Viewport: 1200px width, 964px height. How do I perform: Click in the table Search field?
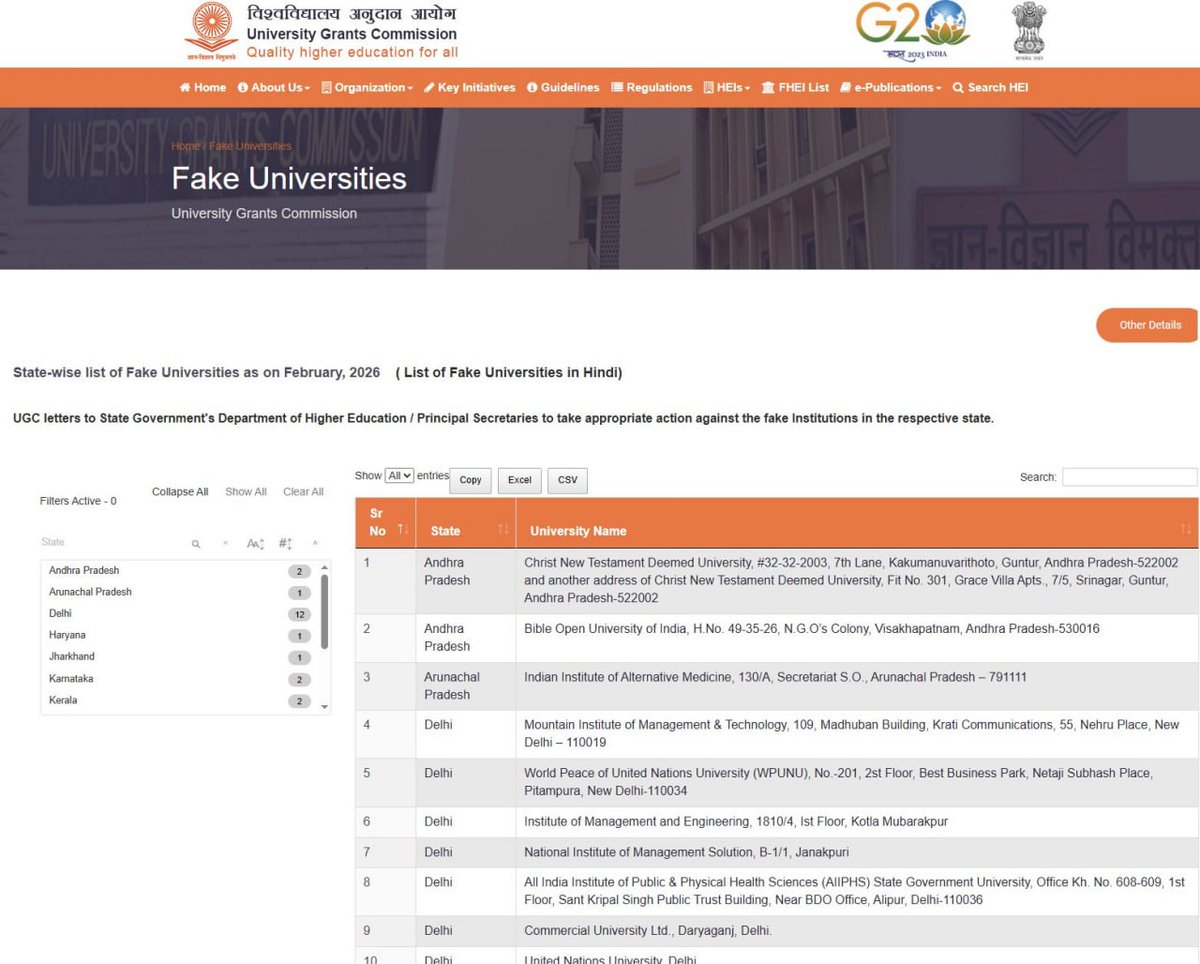[x=1129, y=477]
